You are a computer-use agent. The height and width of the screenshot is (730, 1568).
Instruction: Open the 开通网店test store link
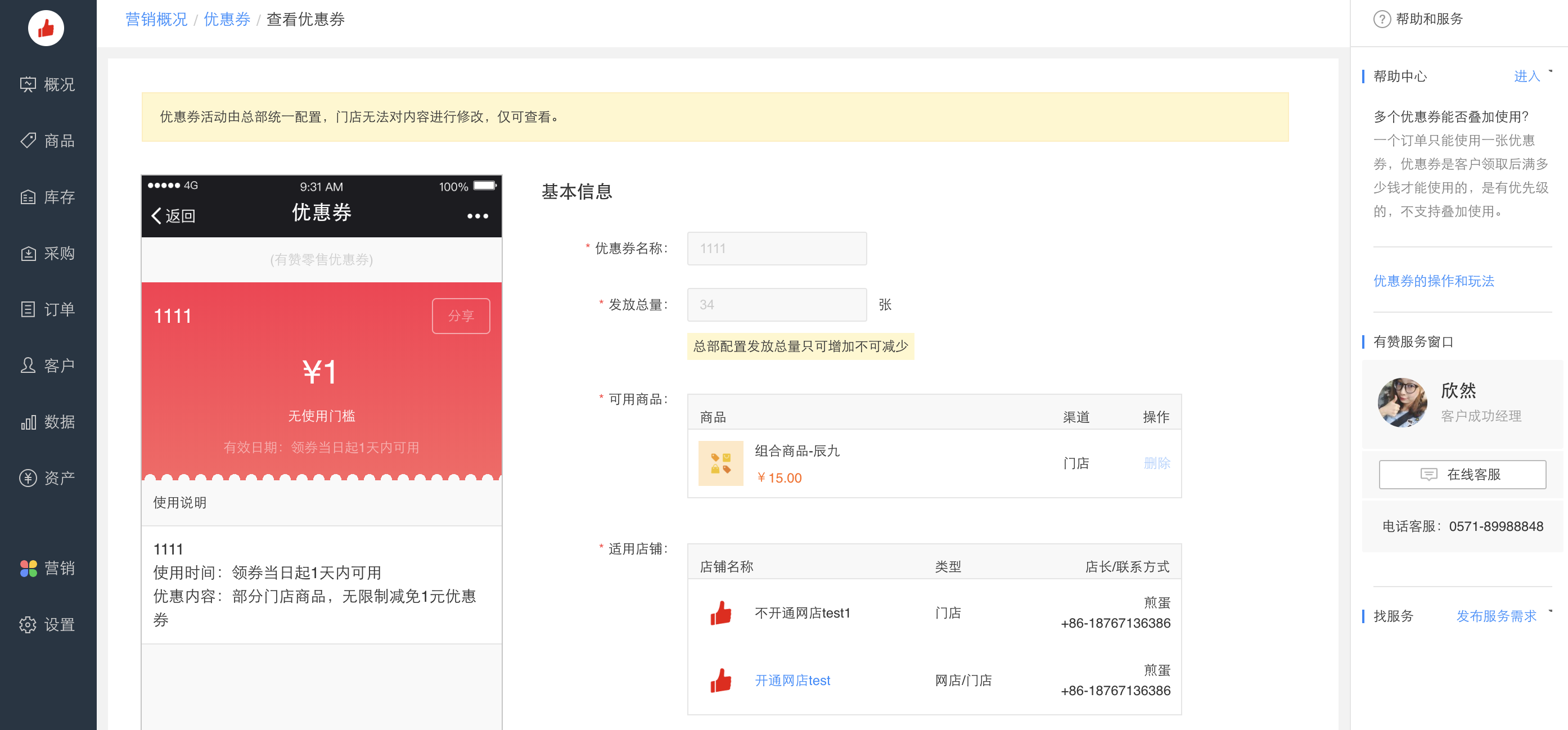tap(792, 680)
